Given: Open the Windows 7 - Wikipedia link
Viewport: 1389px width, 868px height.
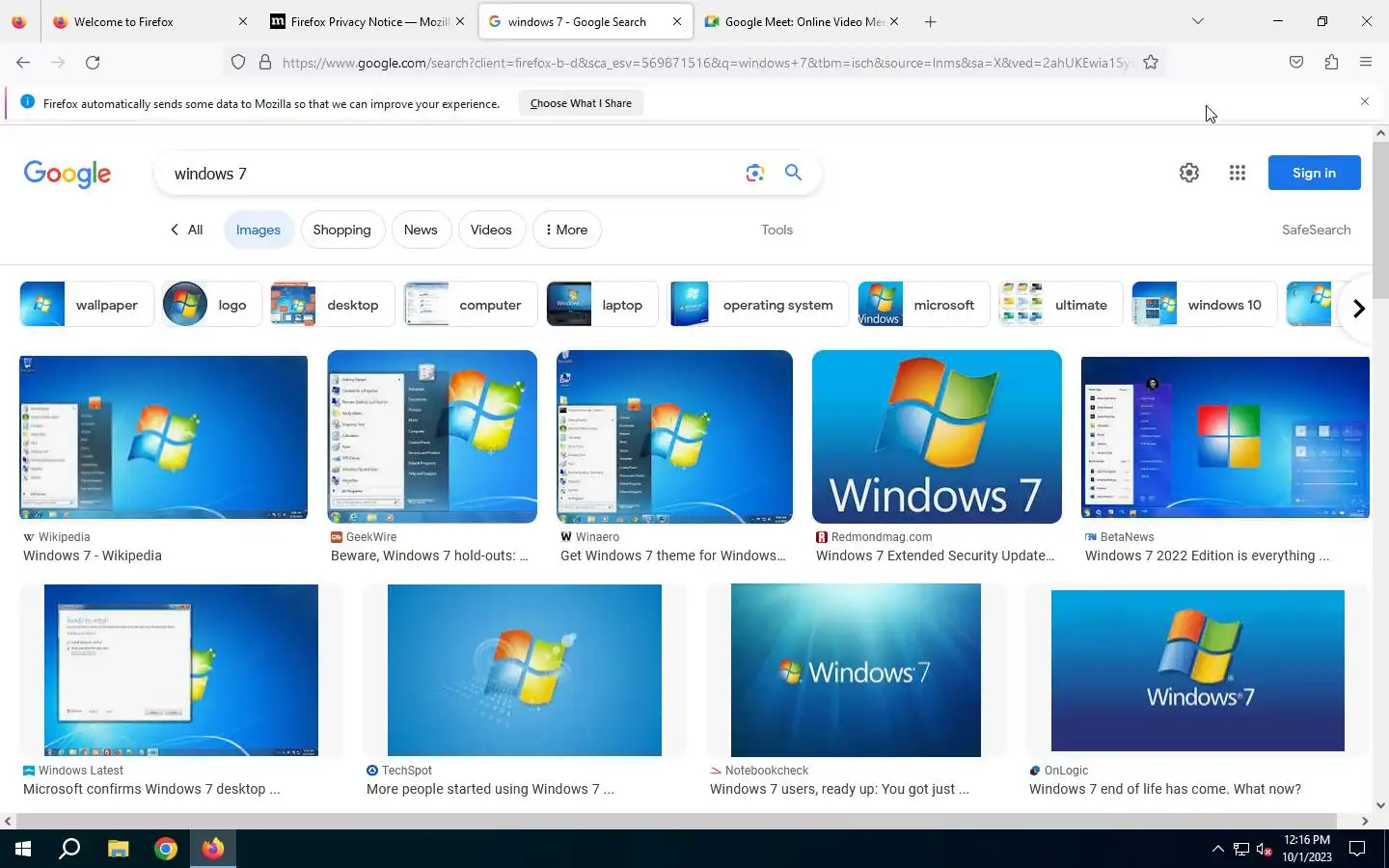Looking at the screenshot, I should 93,556.
